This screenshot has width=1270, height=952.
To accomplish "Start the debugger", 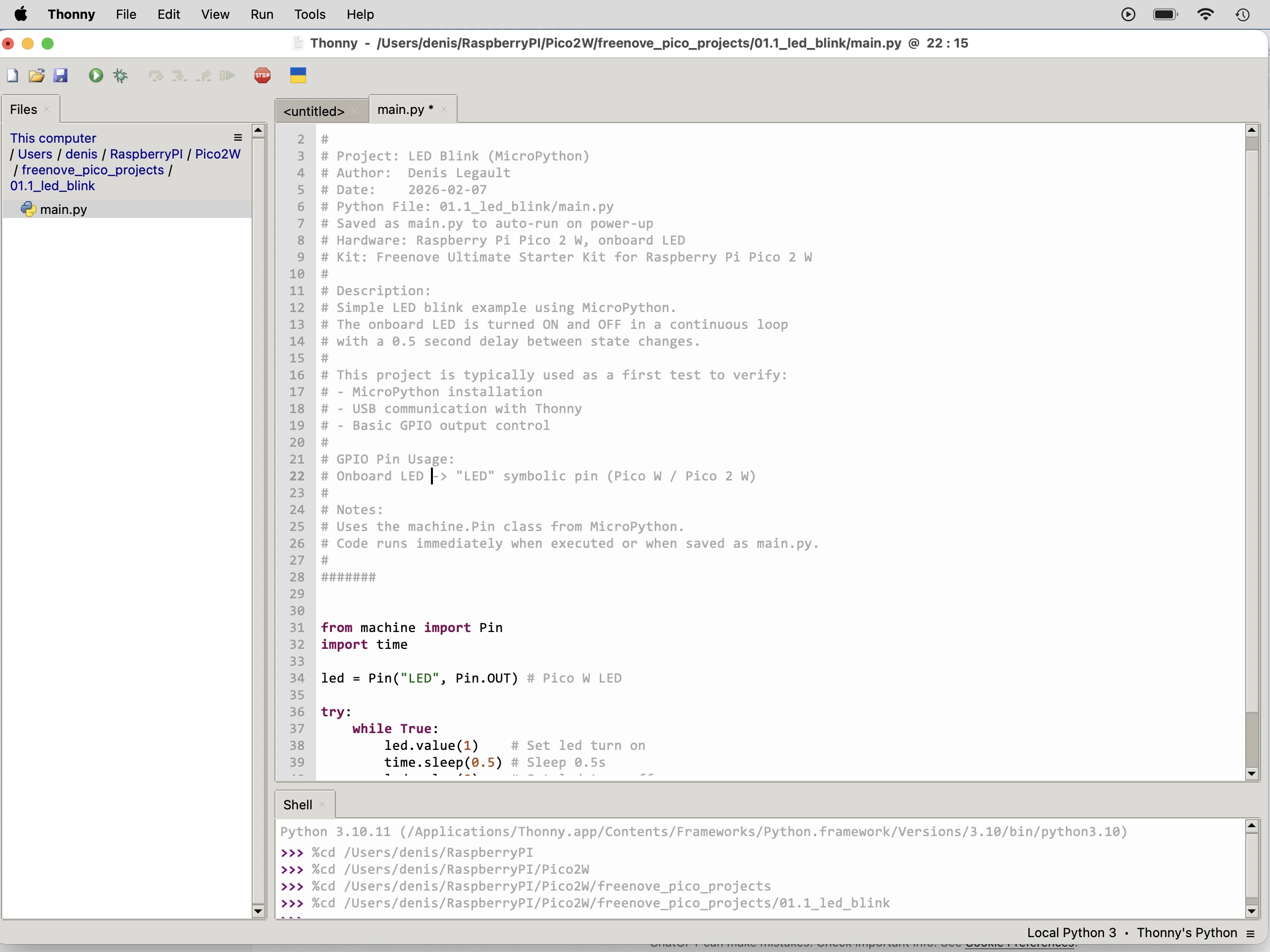I will [120, 75].
